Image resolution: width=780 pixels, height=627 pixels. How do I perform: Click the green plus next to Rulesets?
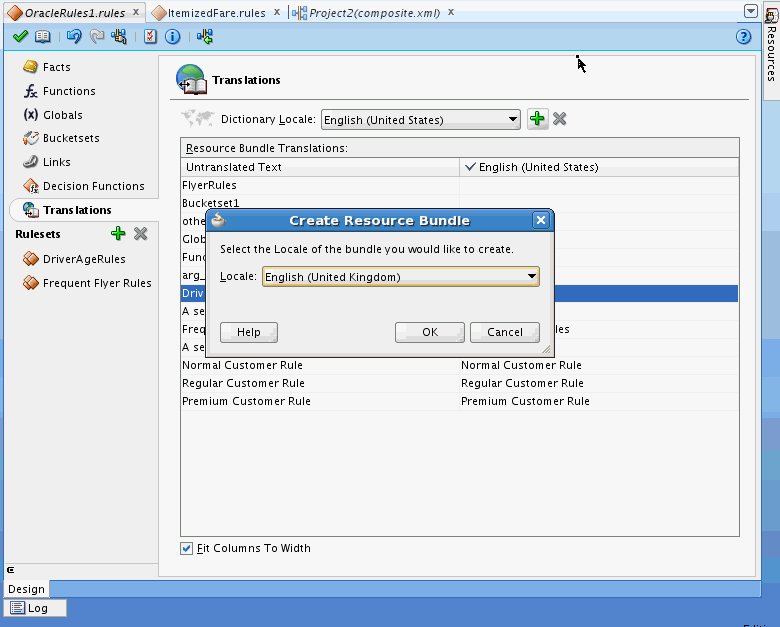(118, 234)
